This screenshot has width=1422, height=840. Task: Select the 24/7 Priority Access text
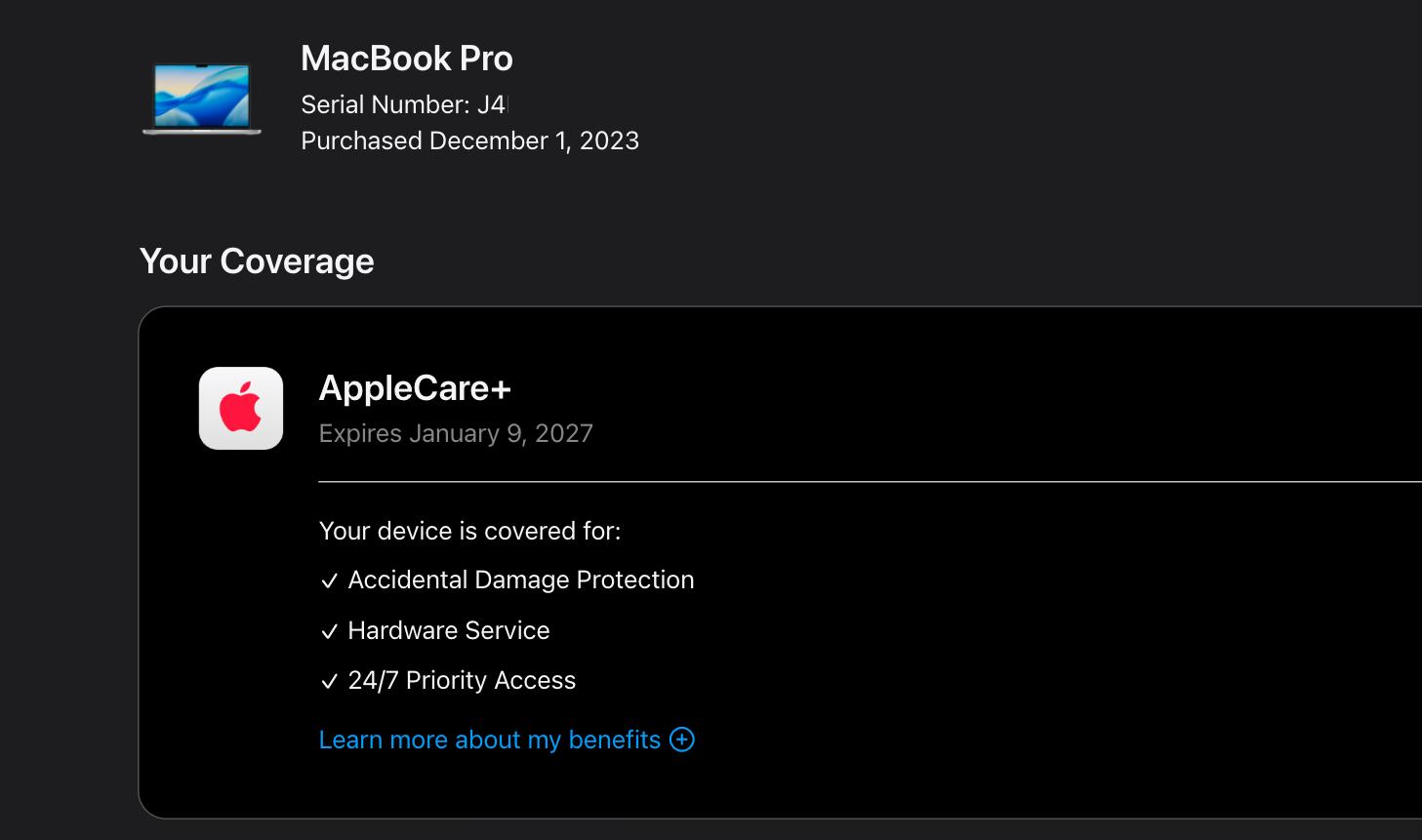pos(462,680)
